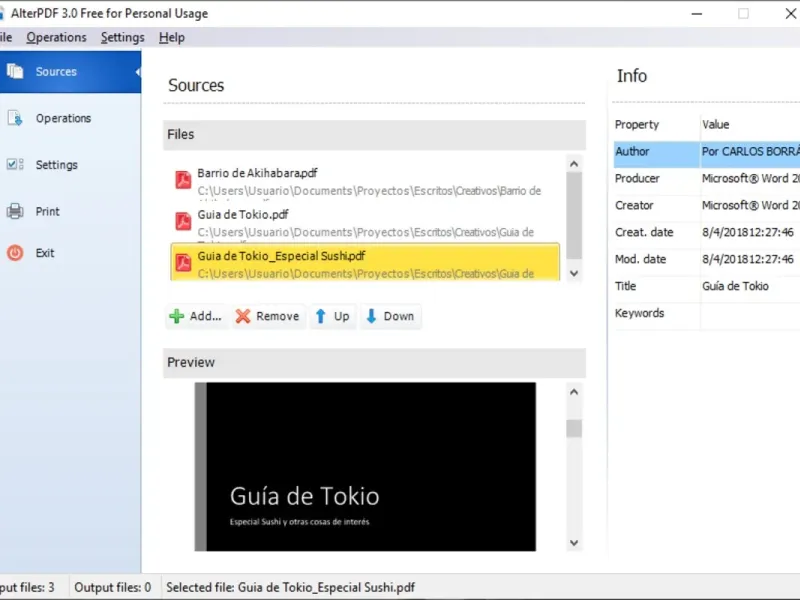The width and height of the screenshot is (800, 600).
Task: Click PDF icon of Barrio de Akihabara.pdf
Action: [183, 179]
